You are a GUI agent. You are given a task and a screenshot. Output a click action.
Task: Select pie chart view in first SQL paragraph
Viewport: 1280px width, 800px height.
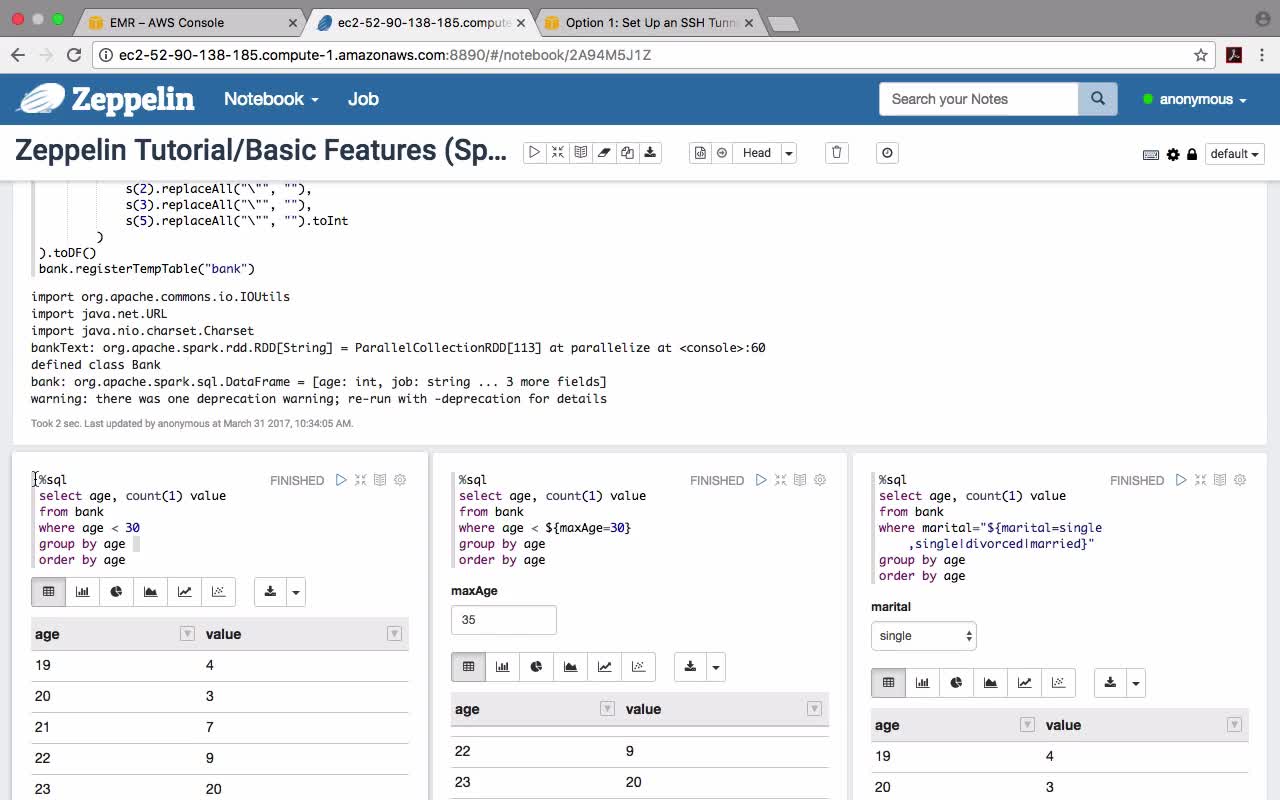116,592
